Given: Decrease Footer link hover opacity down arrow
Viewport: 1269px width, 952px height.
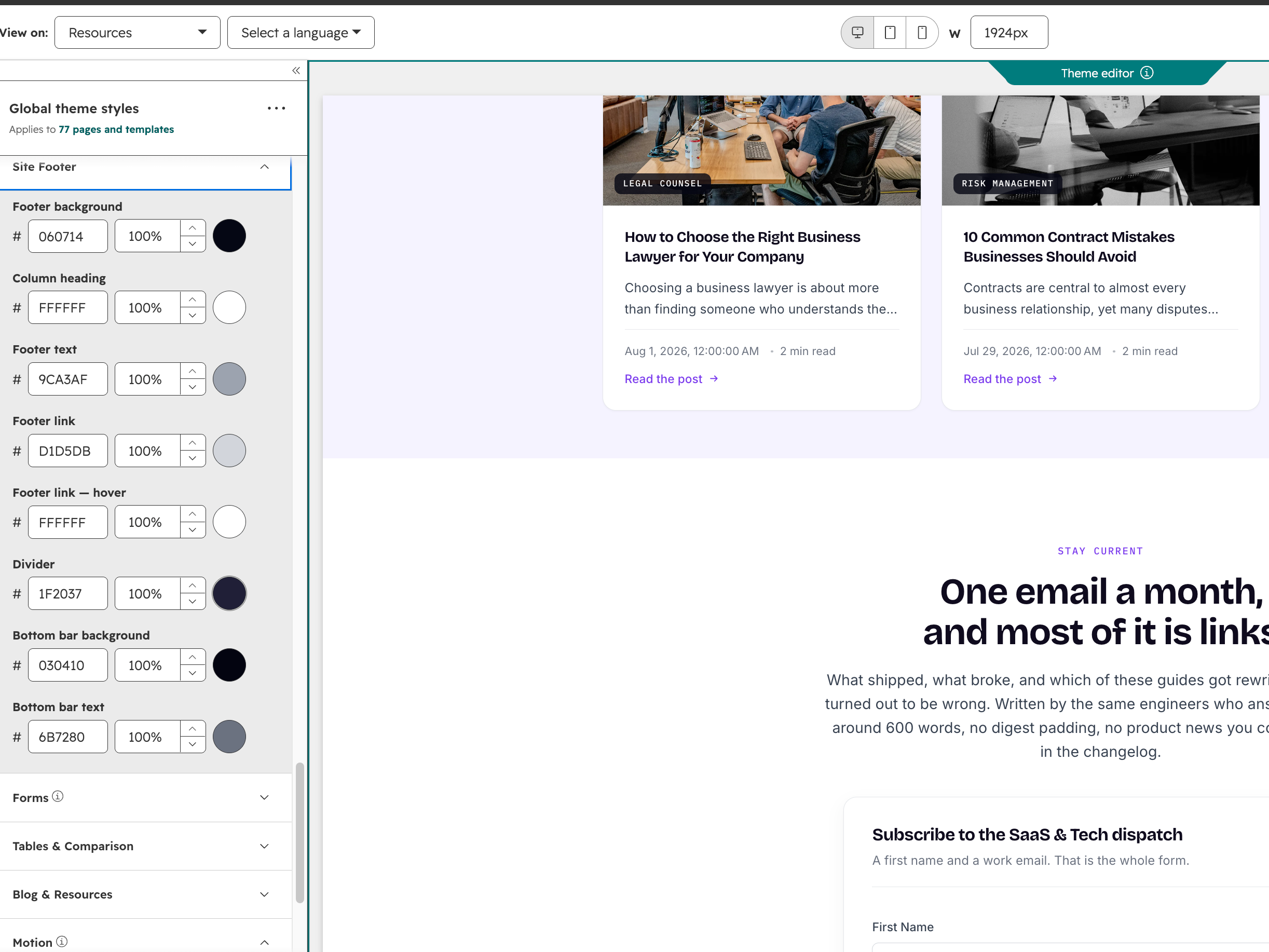Looking at the screenshot, I should 193,529.
